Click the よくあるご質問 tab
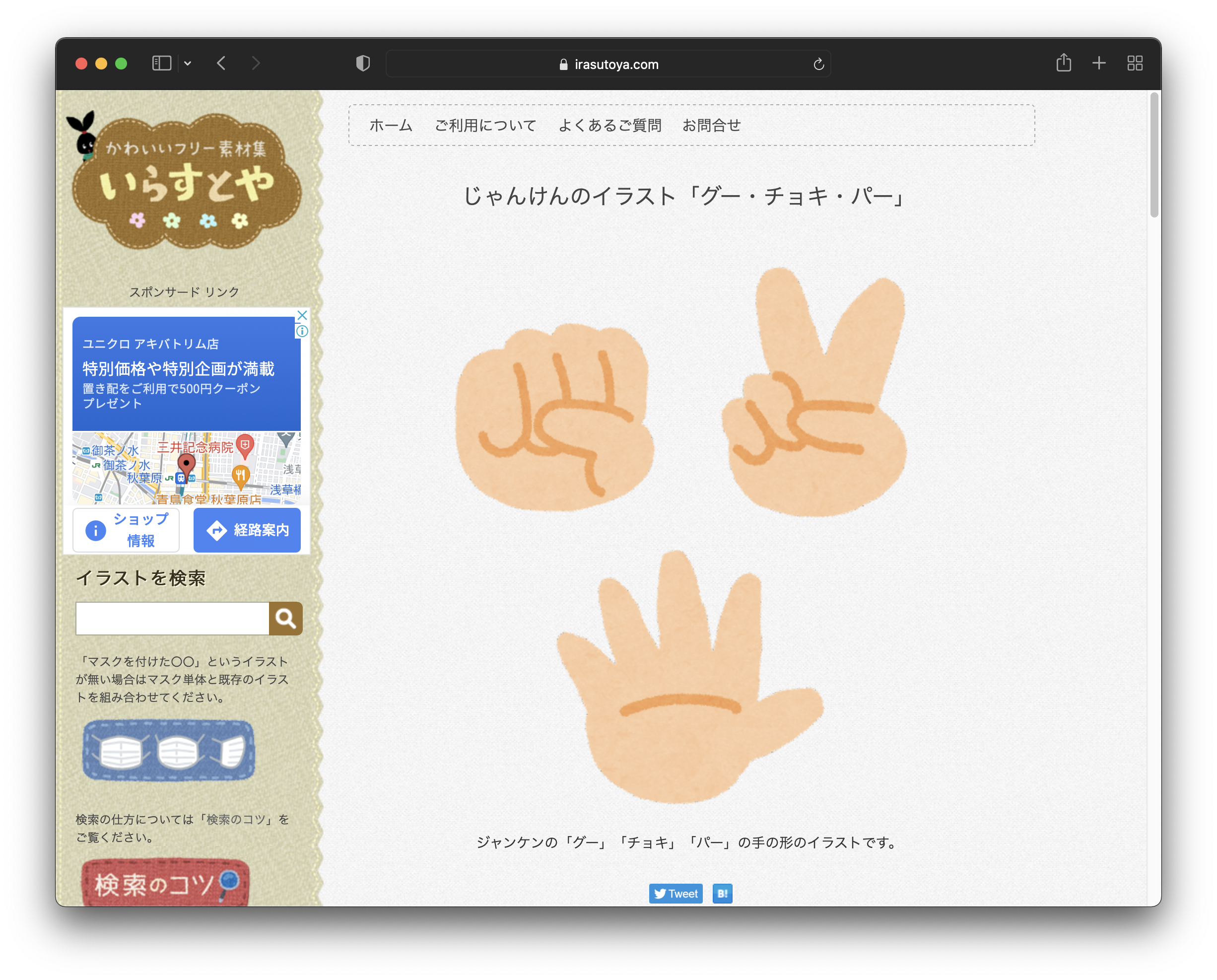Image resolution: width=1217 pixels, height=980 pixels. pyautogui.click(x=611, y=125)
